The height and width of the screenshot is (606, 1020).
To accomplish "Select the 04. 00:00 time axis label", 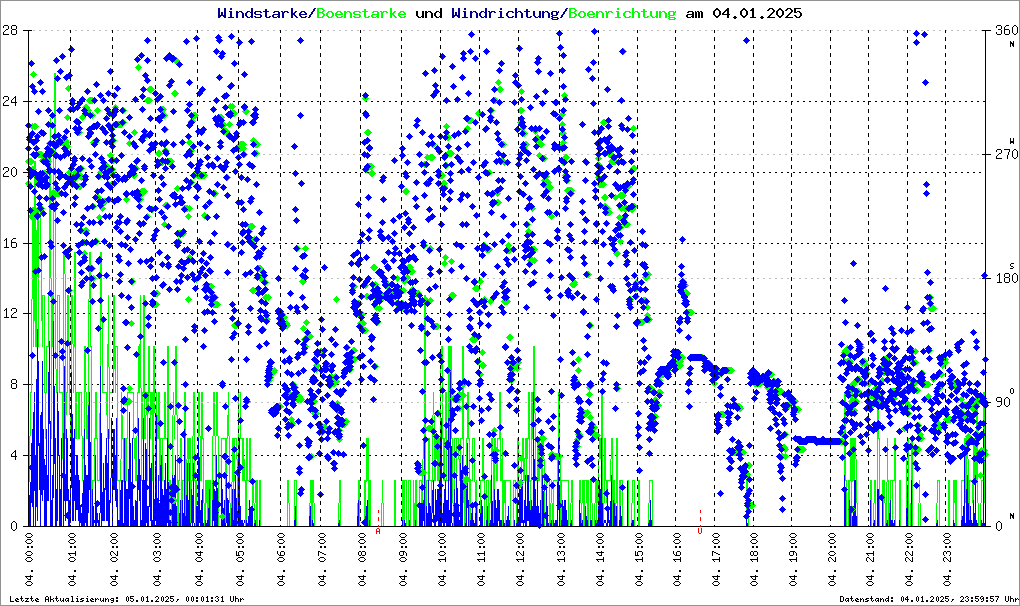I will click(30, 560).
